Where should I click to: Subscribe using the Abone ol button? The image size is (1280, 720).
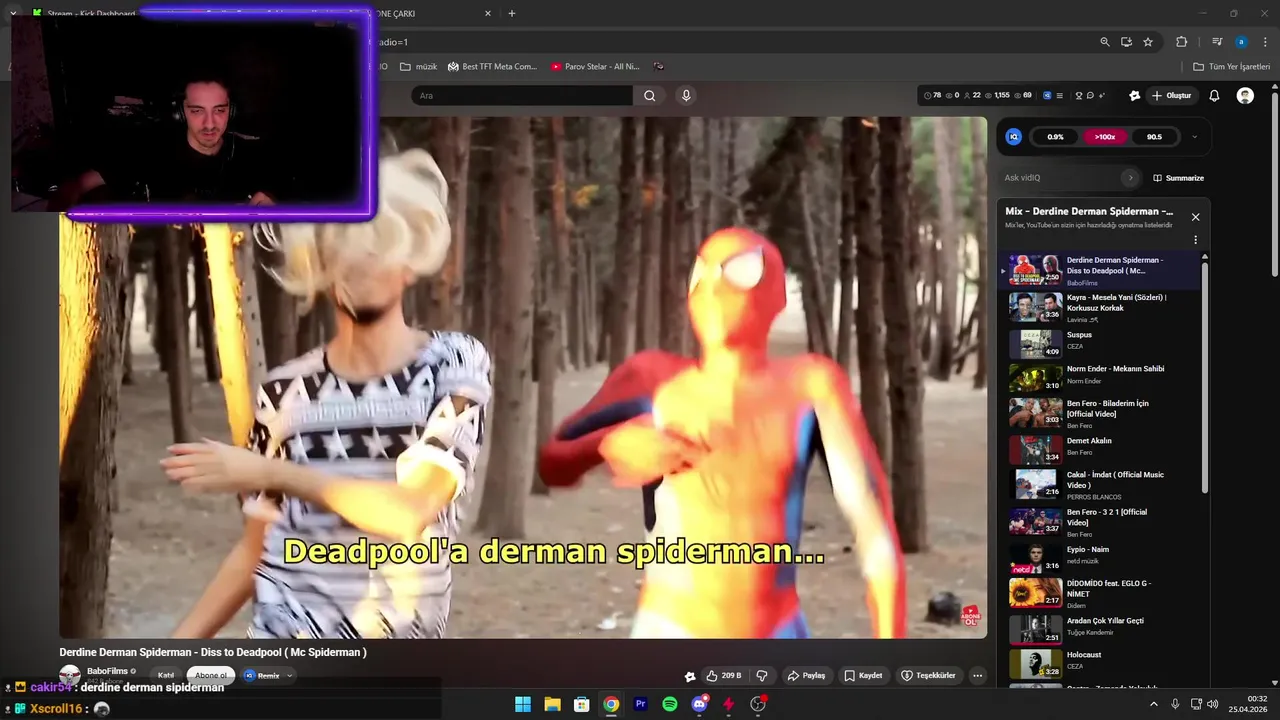pyautogui.click(x=210, y=676)
